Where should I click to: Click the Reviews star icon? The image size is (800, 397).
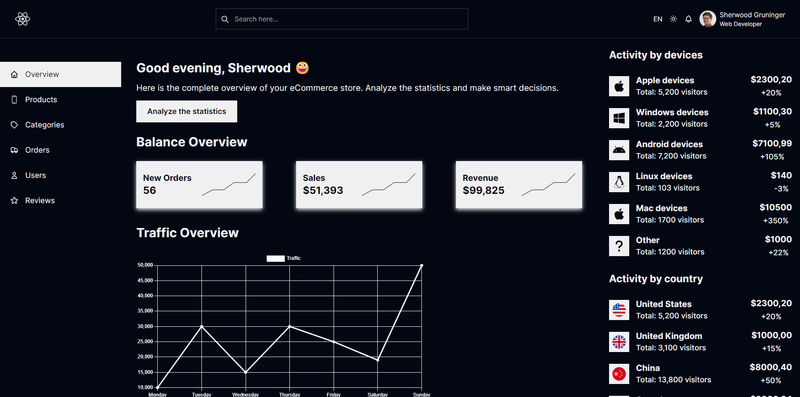tap(14, 201)
